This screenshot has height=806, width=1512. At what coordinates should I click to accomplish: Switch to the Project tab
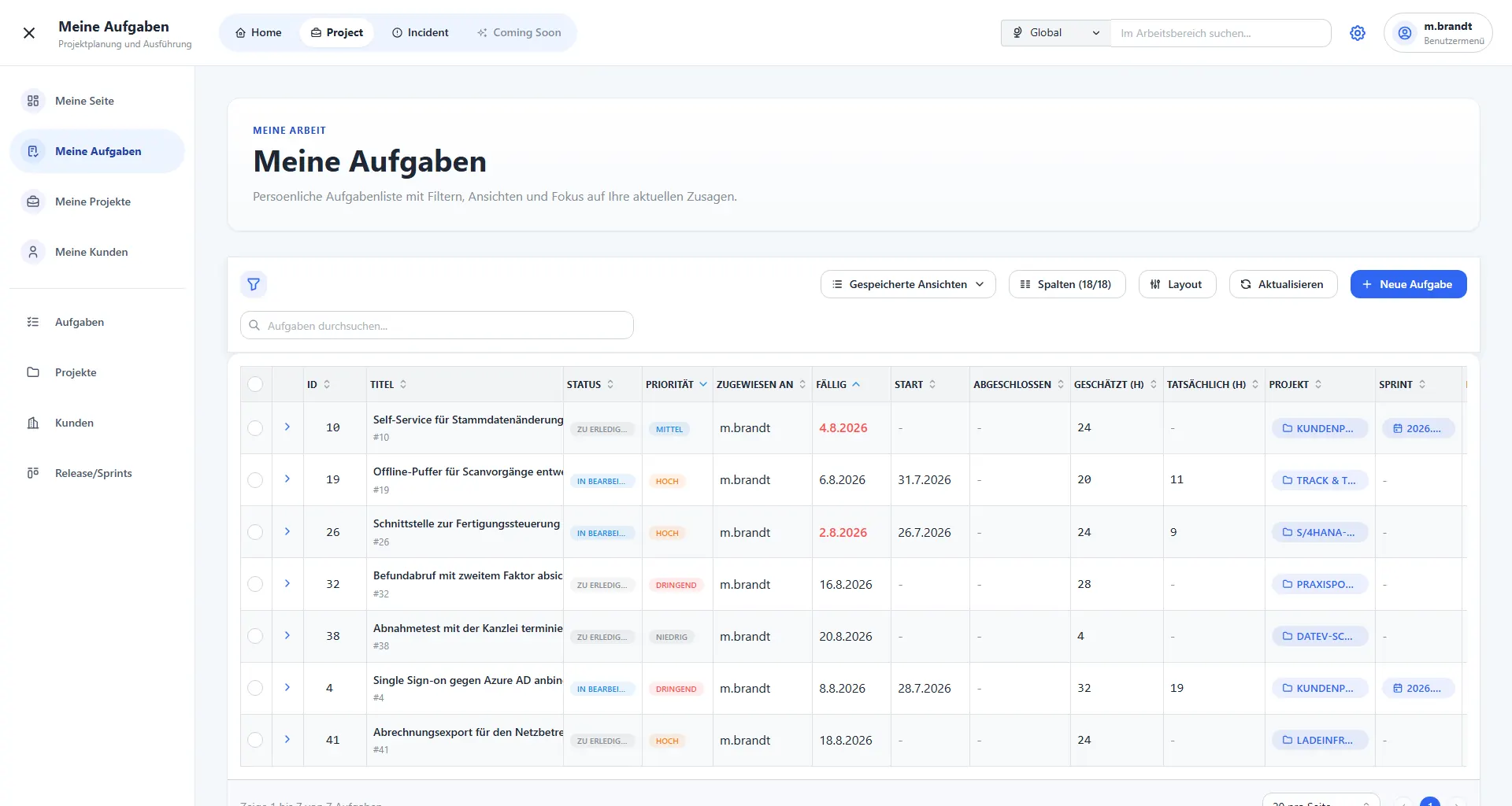coord(337,33)
